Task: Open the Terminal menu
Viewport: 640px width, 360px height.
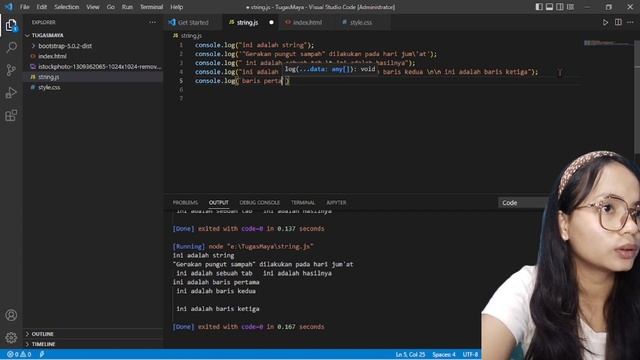Action: click(151, 7)
